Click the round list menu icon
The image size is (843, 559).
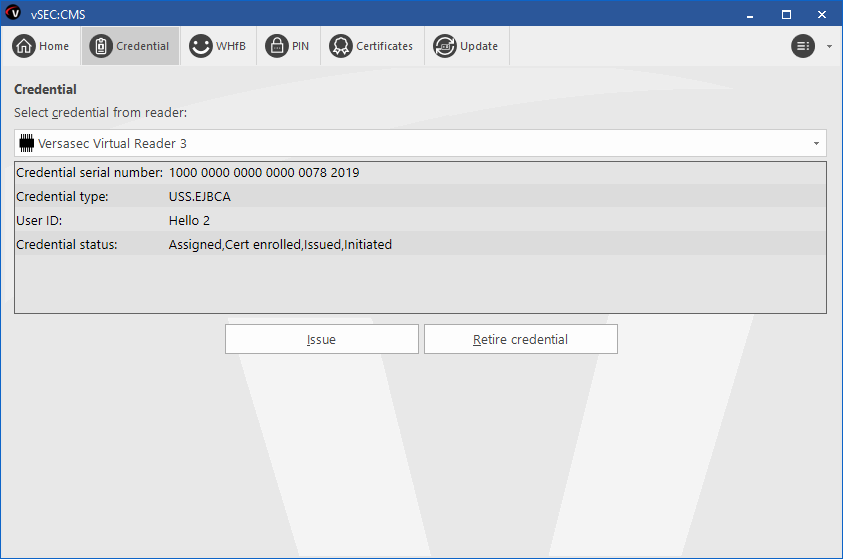(803, 46)
